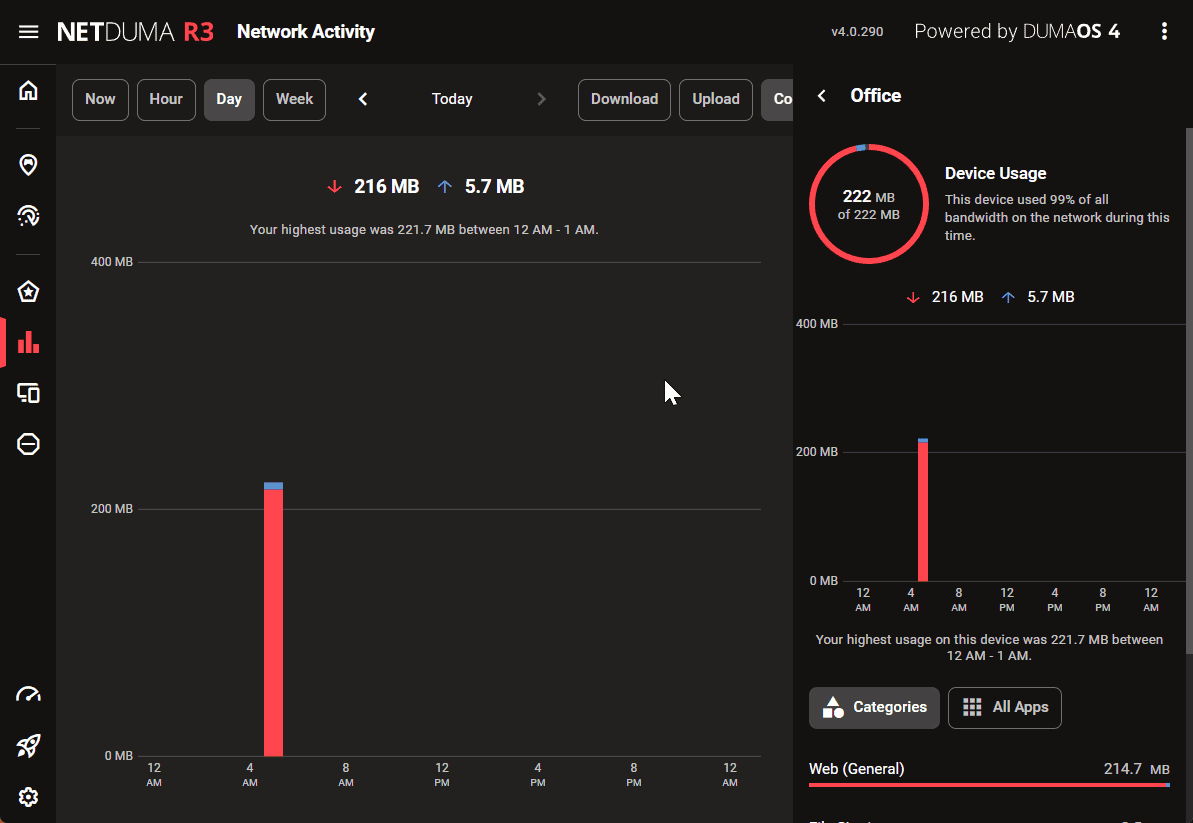Click the Now time range button

[x=100, y=100]
